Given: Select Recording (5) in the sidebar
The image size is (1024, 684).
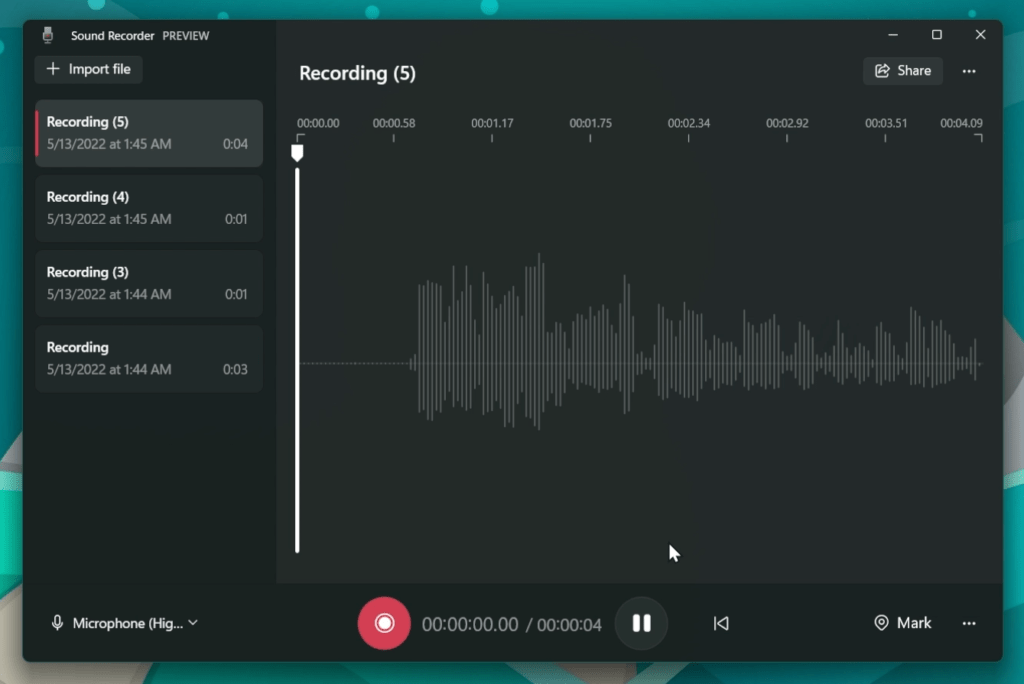Looking at the screenshot, I should [x=148, y=133].
